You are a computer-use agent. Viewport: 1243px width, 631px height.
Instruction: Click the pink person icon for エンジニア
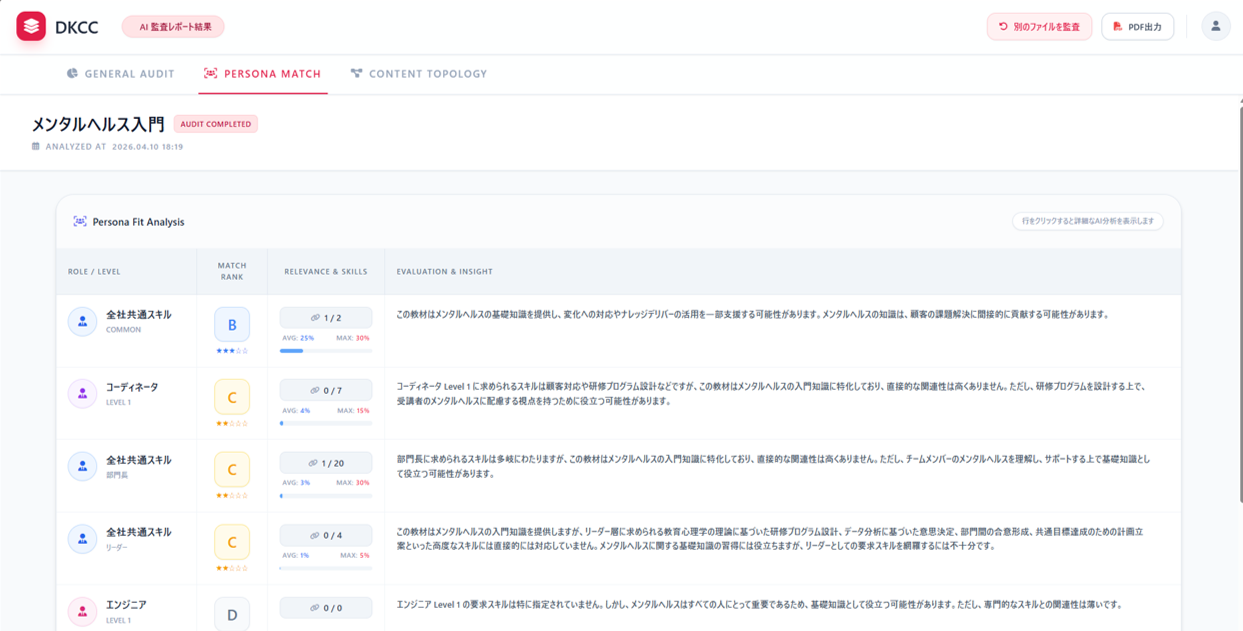82,612
